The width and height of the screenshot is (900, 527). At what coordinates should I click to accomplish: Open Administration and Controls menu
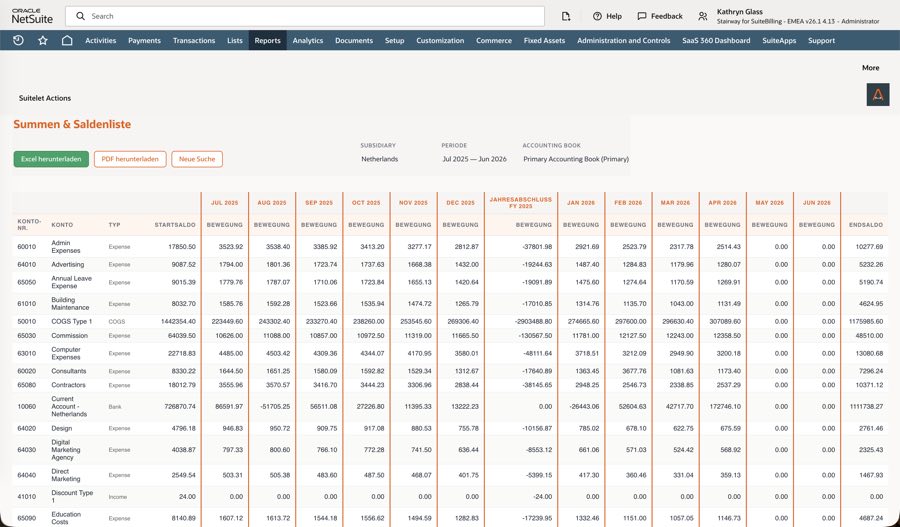623,41
